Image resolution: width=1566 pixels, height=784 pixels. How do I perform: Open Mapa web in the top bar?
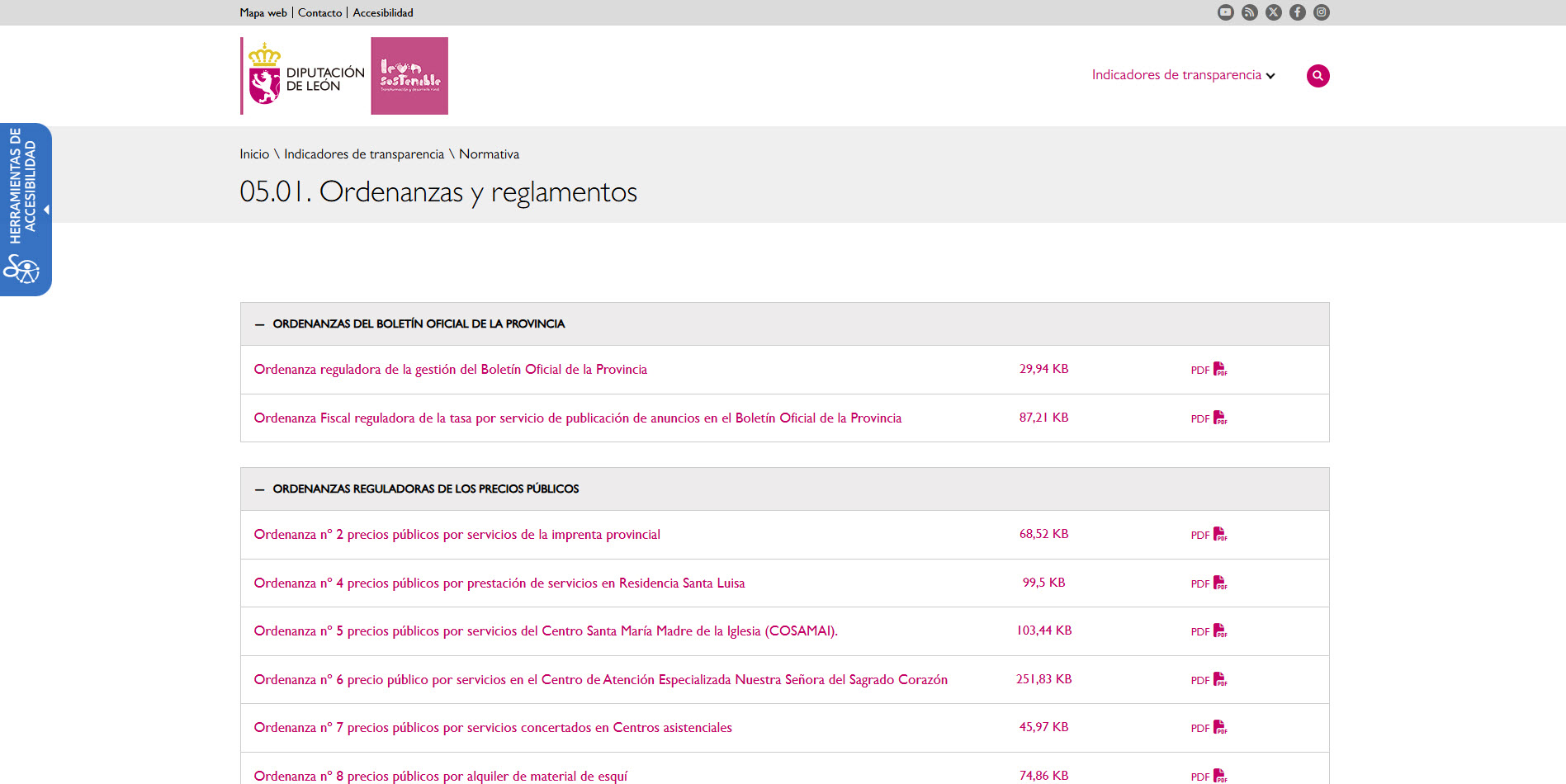(263, 13)
